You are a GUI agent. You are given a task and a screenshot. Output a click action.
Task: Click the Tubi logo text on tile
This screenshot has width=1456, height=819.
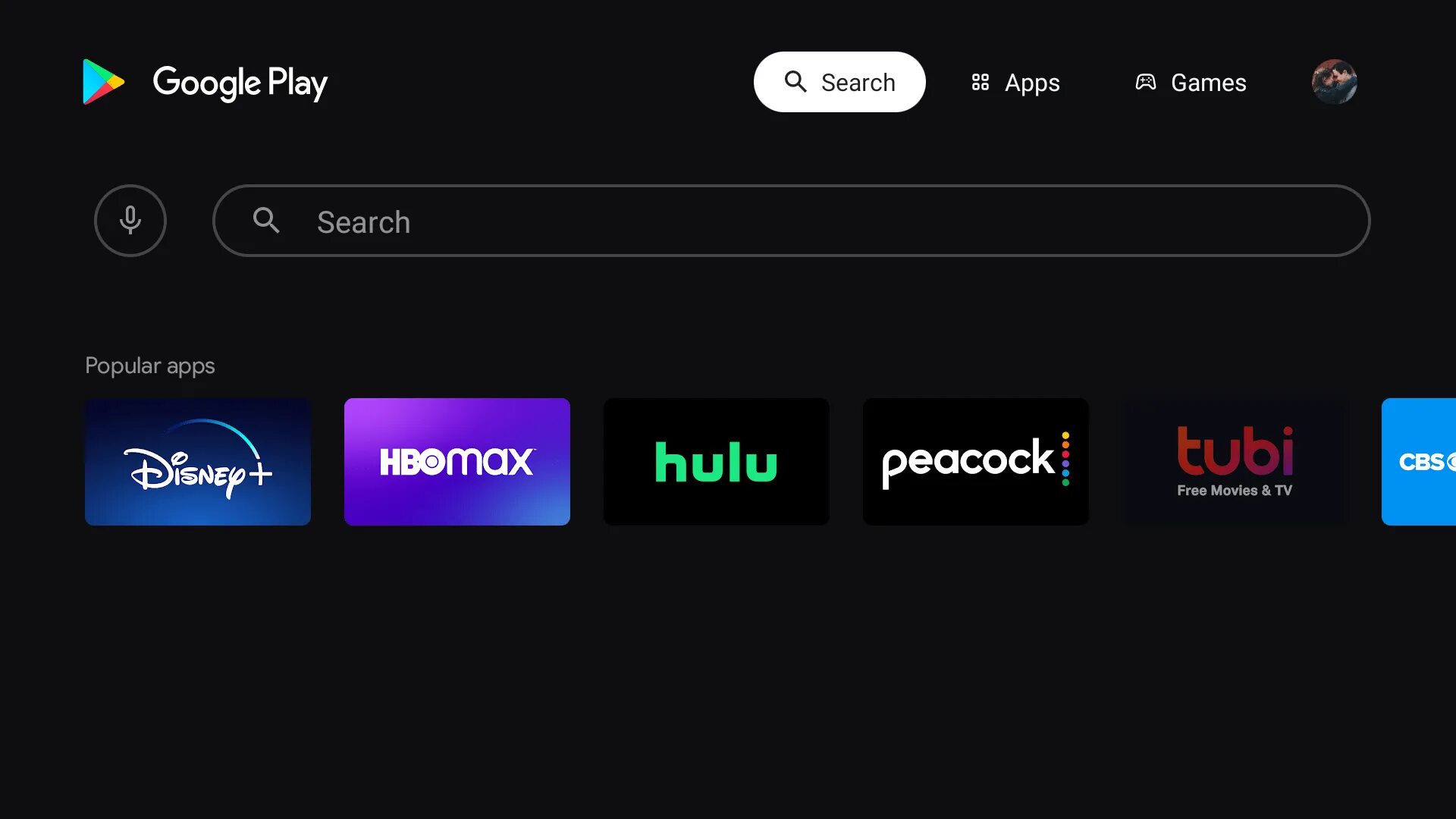click(1235, 451)
